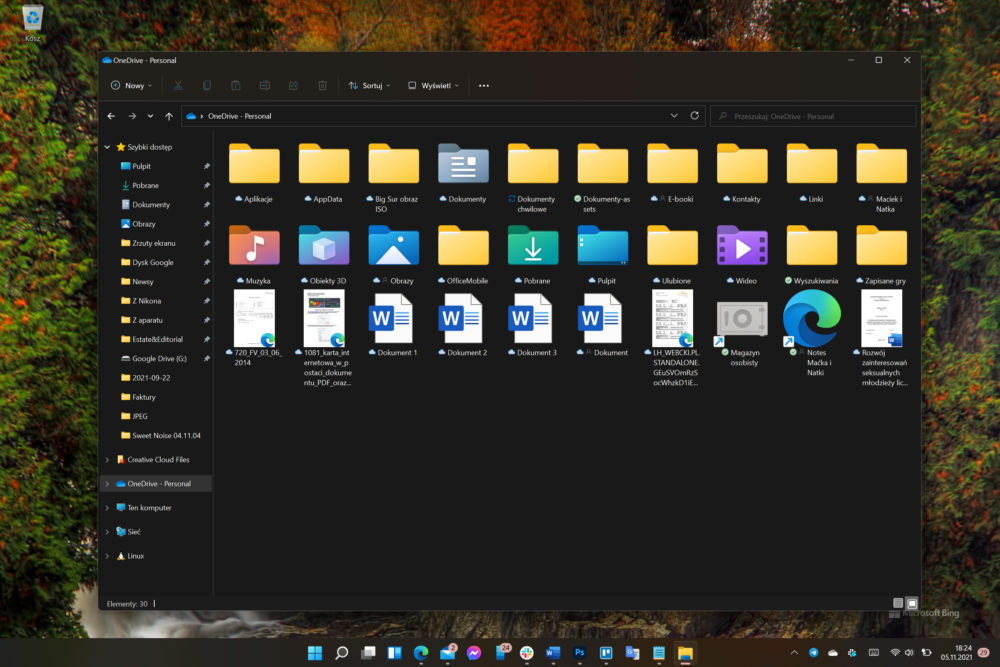The height and width of the screenshot is (667, 1000).
Task: Select the Wideo folder icon
Action: pyautogui.click(x=742, y=245)
